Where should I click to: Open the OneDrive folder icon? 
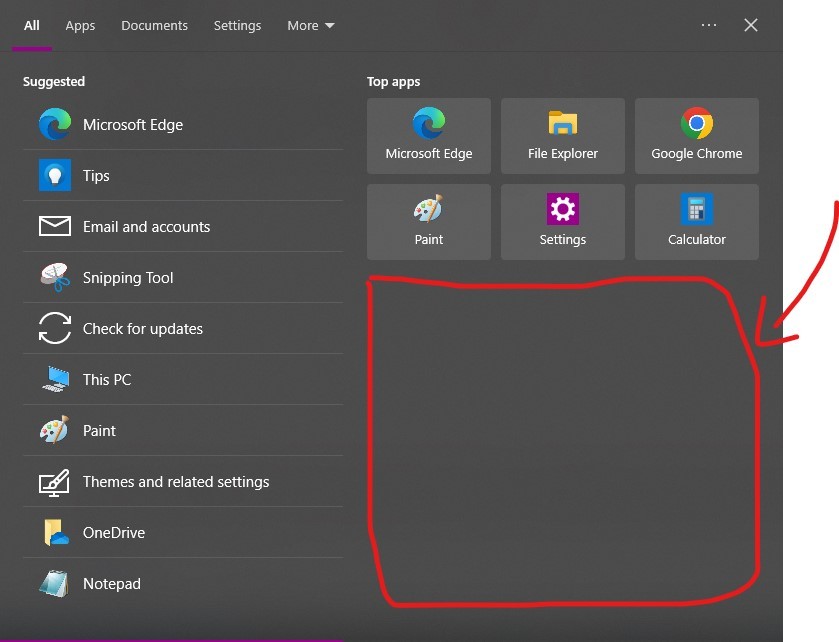click(x=56, y=532)
